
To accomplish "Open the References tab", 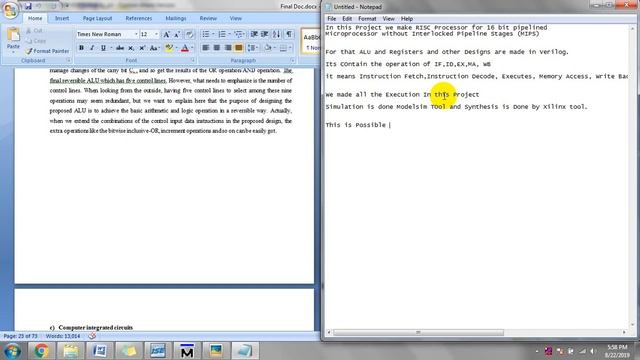I will tap(139, 18).
